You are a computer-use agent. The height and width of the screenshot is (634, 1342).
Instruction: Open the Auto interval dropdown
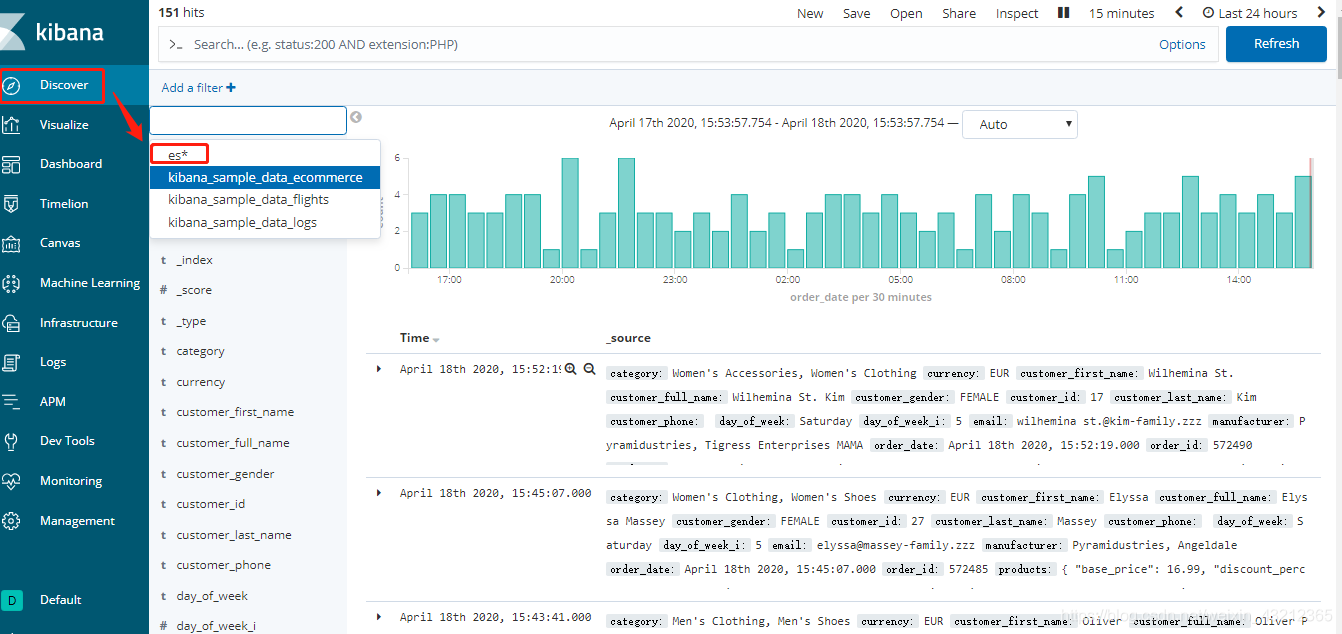point(1019,124)
